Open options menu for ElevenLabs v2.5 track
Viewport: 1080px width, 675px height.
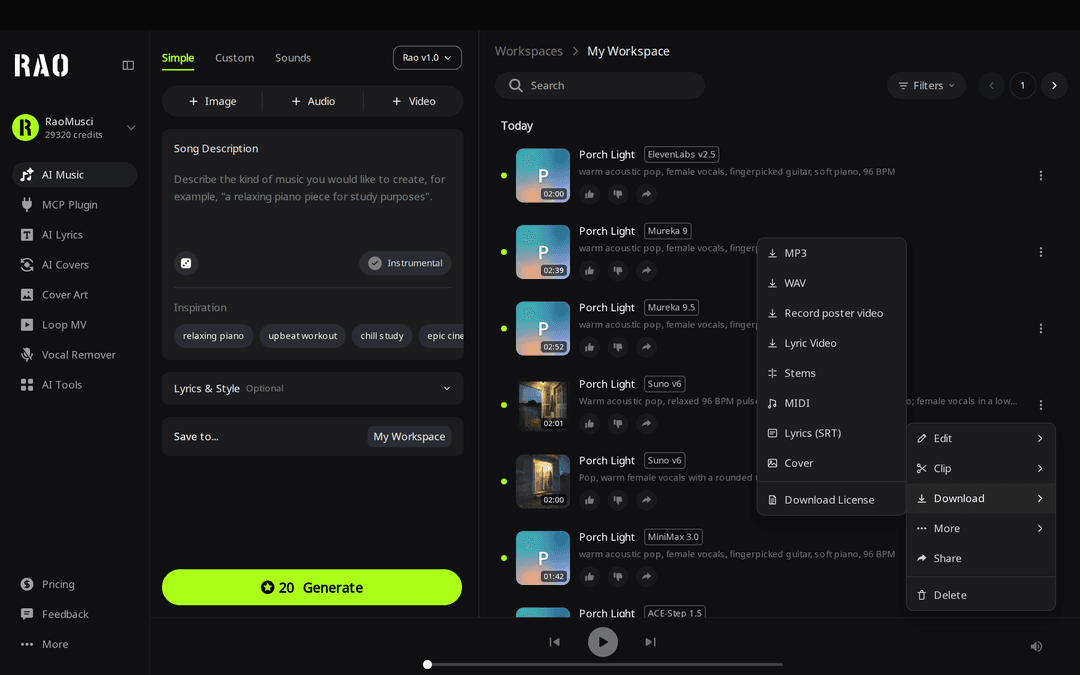coord(1041,176)
